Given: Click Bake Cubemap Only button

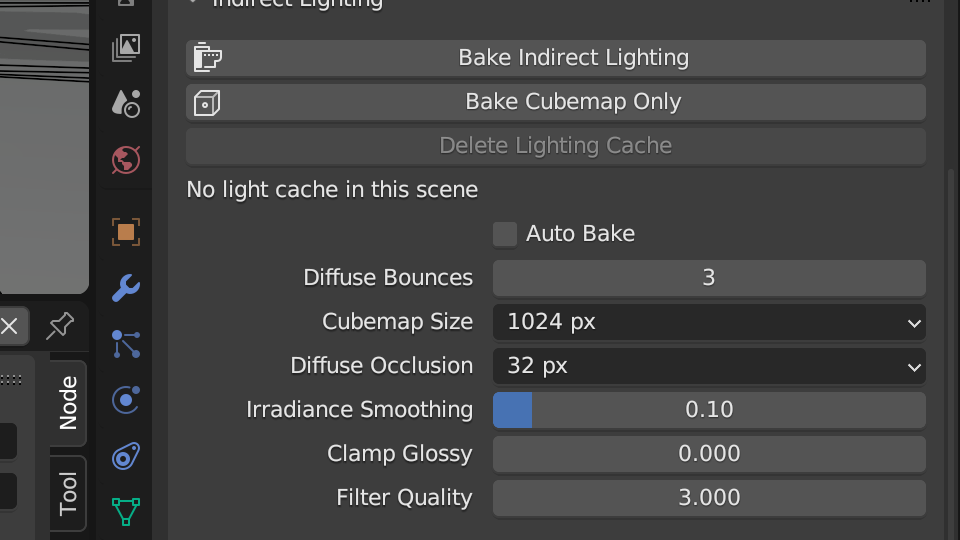Looking at the screenshot, I should (556, 102).
